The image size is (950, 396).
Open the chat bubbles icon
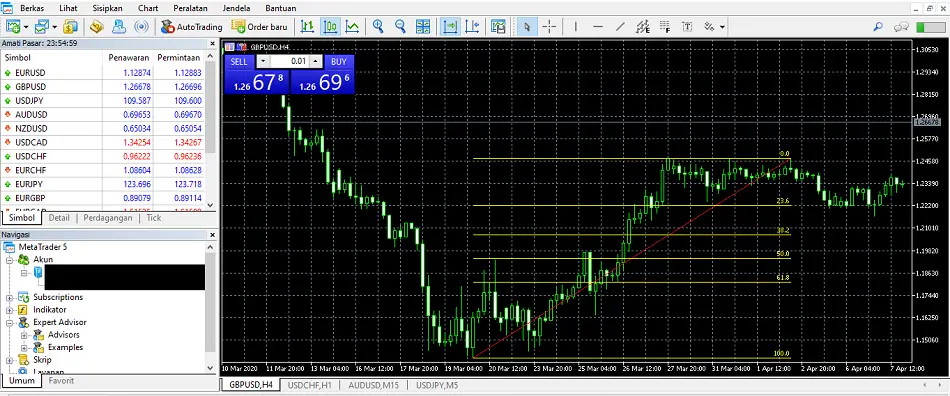(902, 27)
